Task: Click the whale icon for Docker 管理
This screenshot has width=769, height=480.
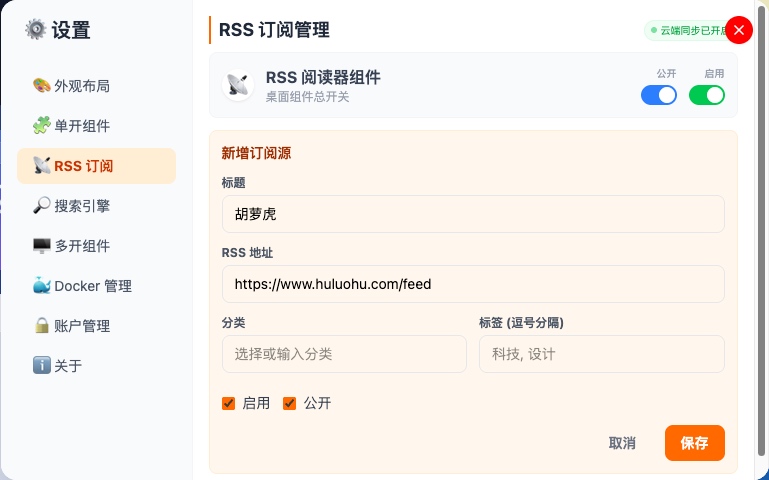Action: (x=42, y=285)
